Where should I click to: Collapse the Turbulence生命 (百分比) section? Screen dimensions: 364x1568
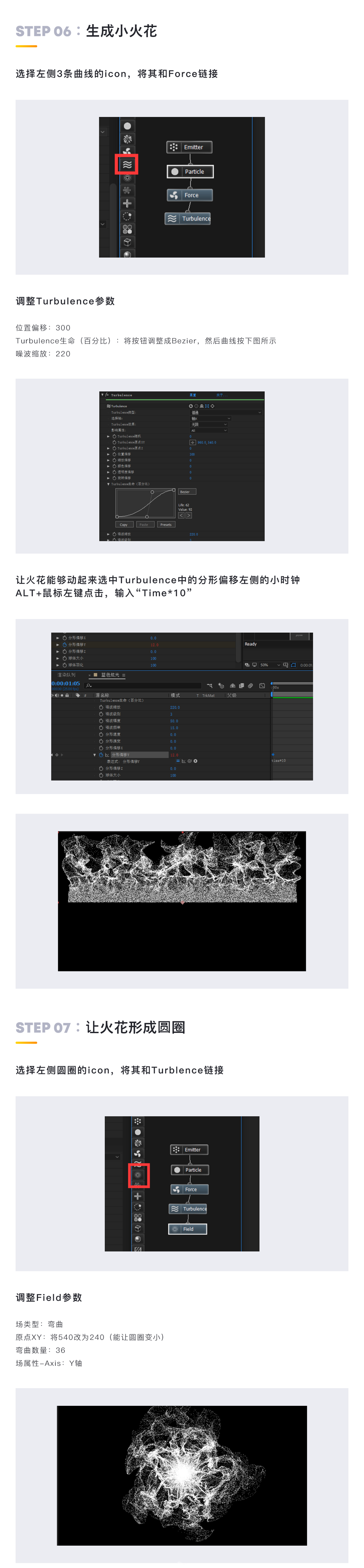coord(108,484)
